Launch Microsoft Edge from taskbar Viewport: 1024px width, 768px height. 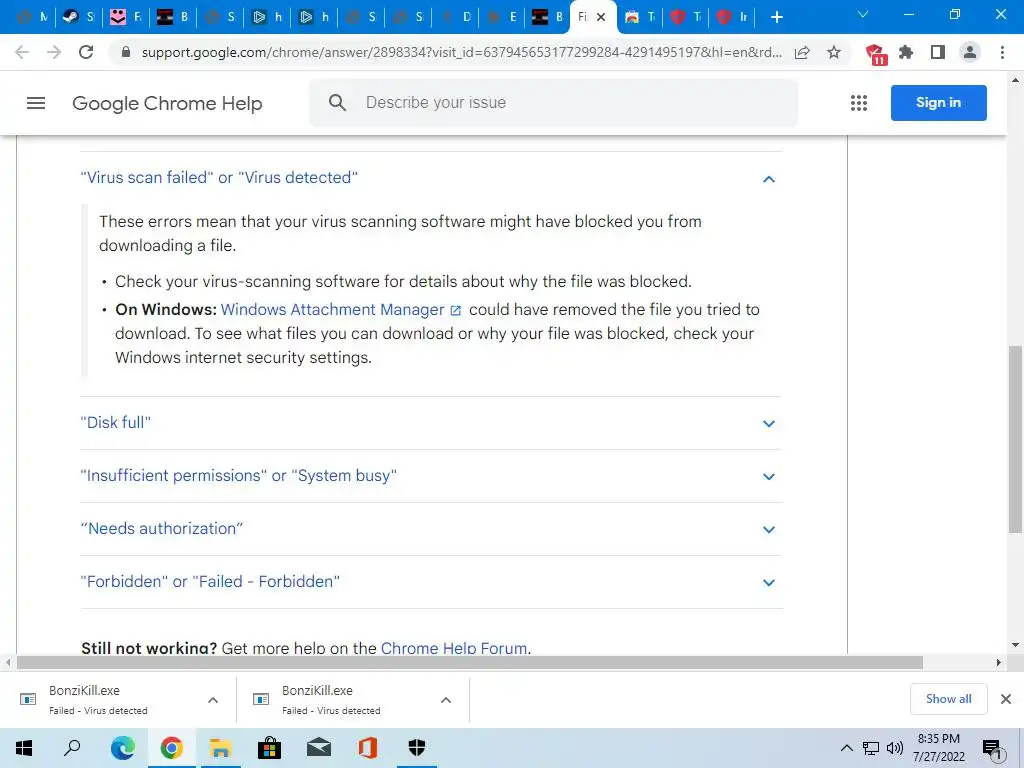point(122,748)
